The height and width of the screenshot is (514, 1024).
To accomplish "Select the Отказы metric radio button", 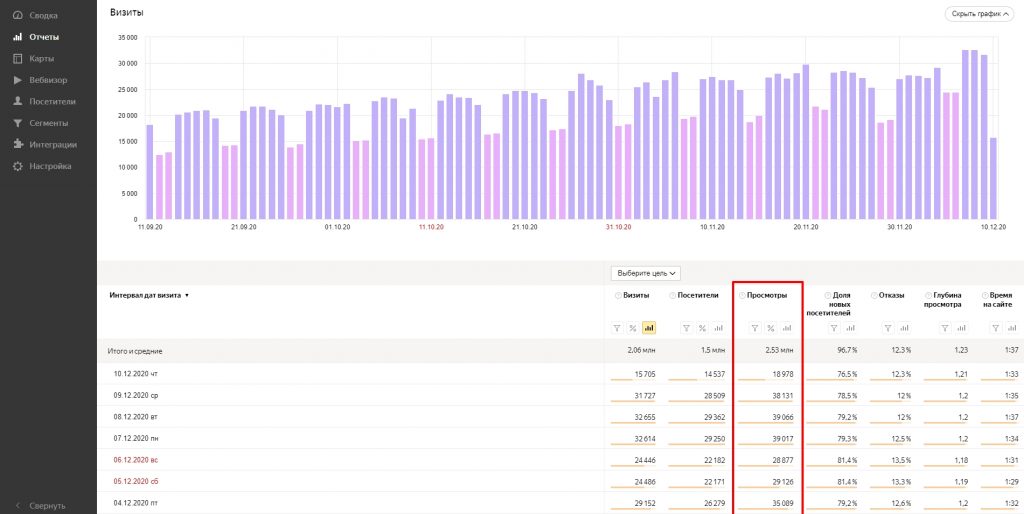I will point(874,296).
